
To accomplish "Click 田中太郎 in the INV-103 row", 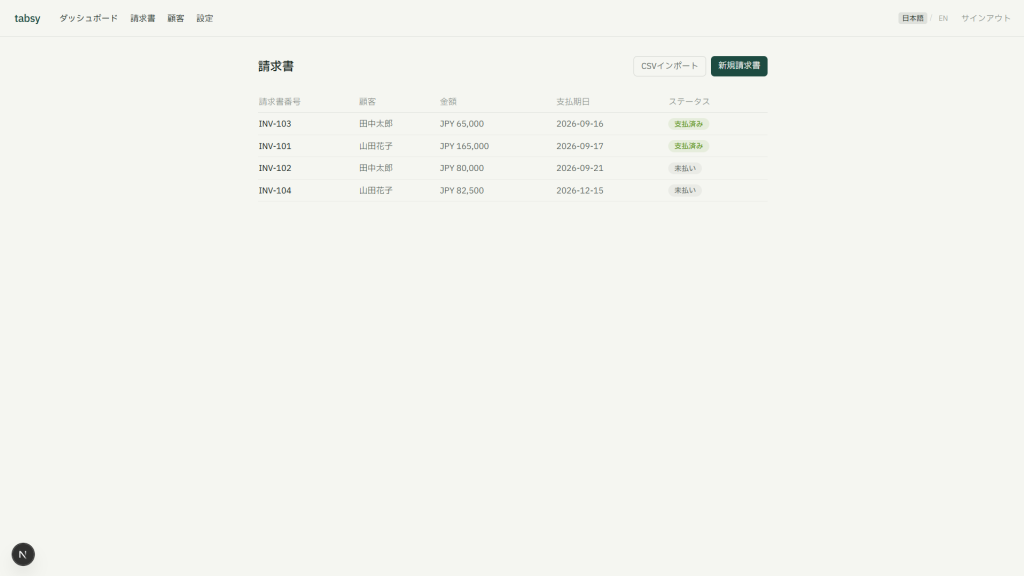I will (376, 123).
